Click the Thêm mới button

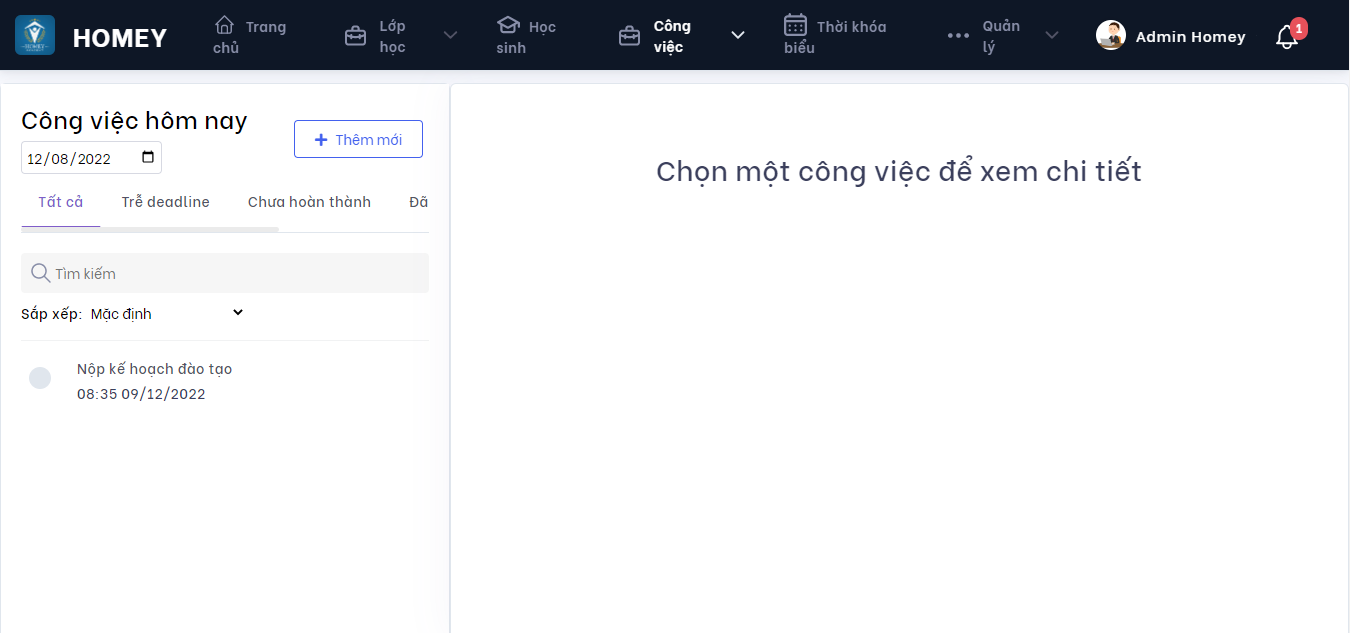[358, 140]
